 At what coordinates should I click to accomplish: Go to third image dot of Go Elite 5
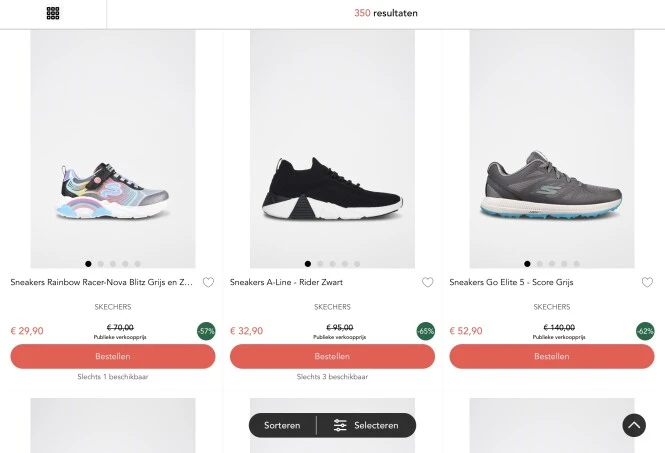click(552, 264)
